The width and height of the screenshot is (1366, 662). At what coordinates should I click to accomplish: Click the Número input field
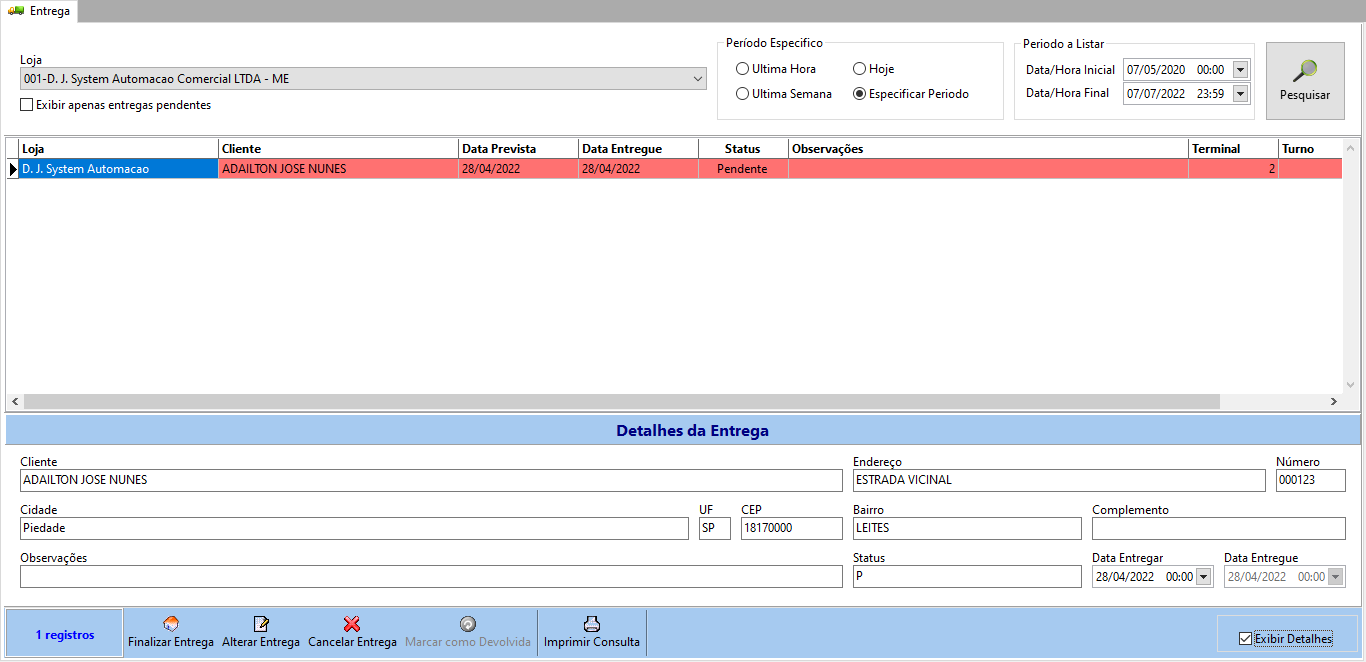point(1311,480)
